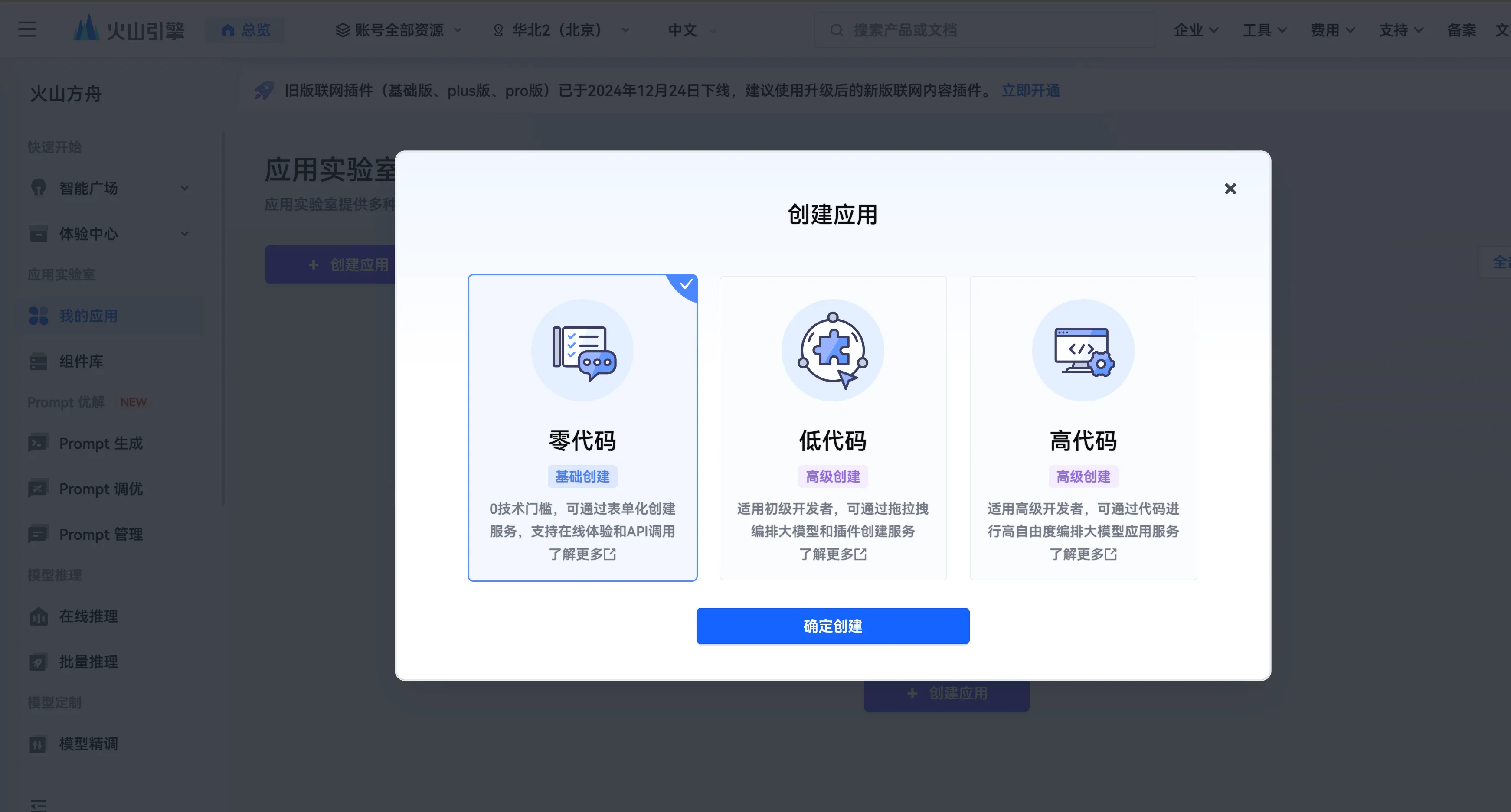
Task: Expand the 支持 menu
Action: (x=1401, y=30)
